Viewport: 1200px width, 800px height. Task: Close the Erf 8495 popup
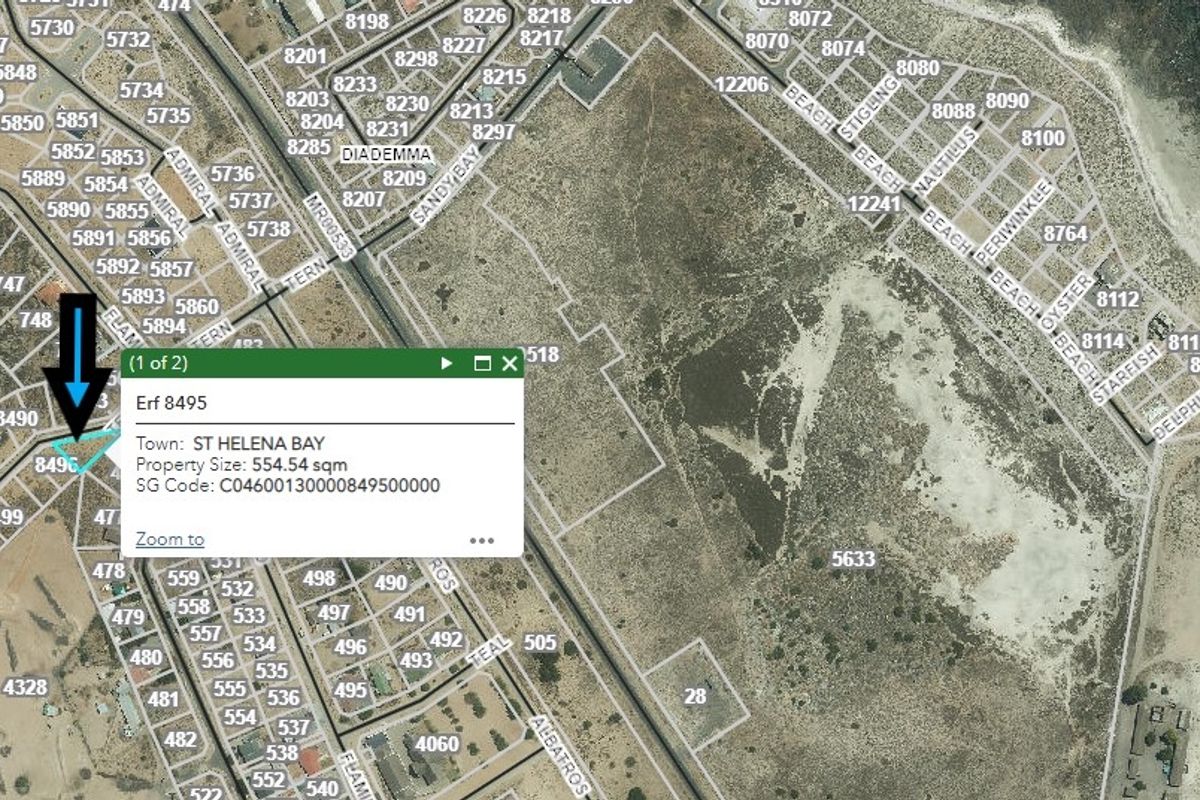[x=509, y=364]
